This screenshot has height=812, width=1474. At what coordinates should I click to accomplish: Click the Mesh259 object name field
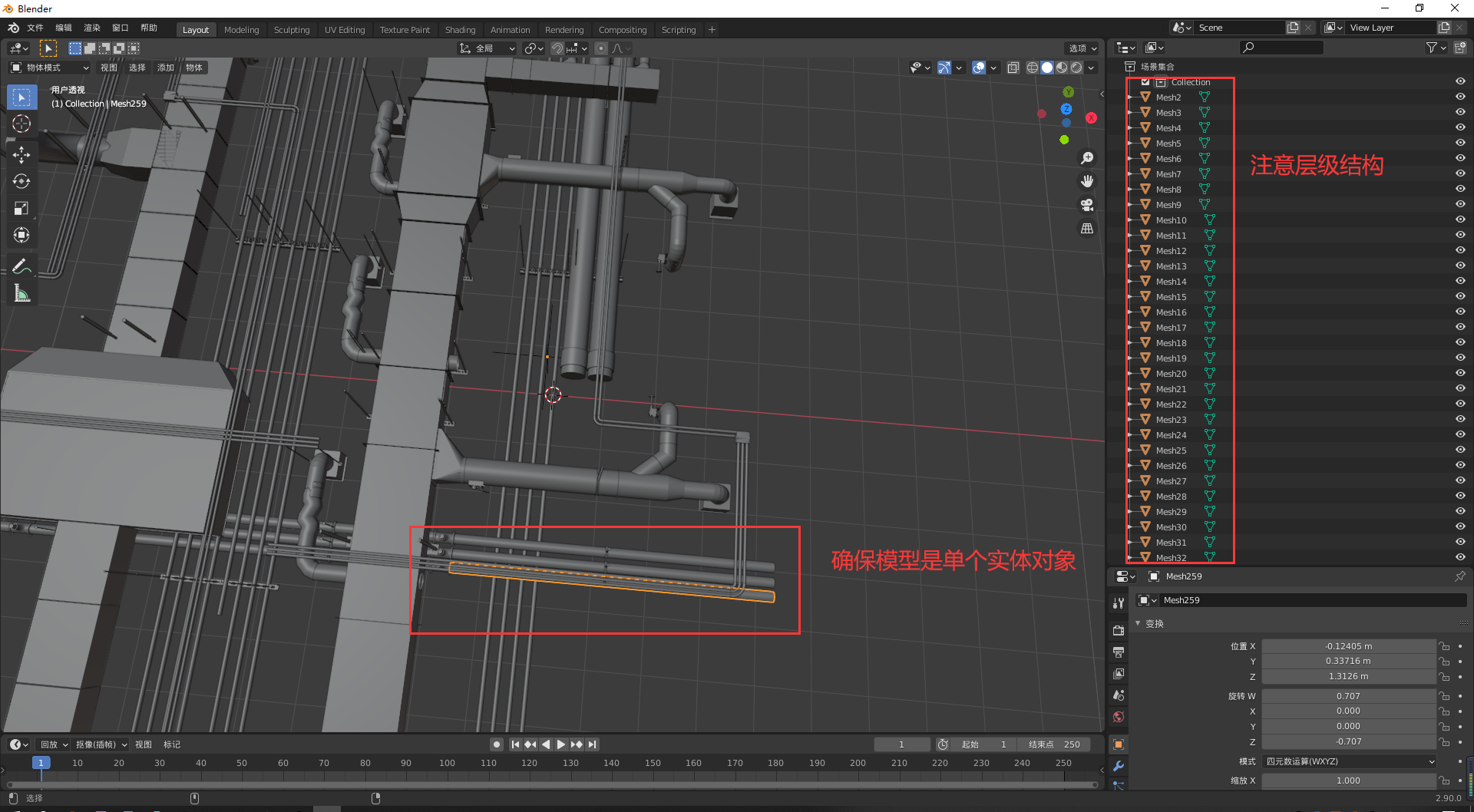coord(1313,600)
